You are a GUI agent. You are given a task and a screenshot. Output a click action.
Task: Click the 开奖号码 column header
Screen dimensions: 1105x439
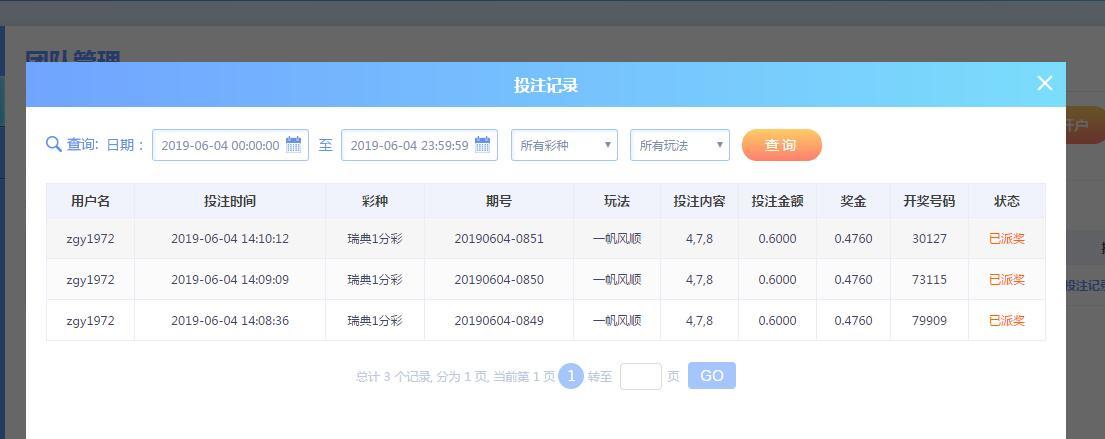pos(929,202)
